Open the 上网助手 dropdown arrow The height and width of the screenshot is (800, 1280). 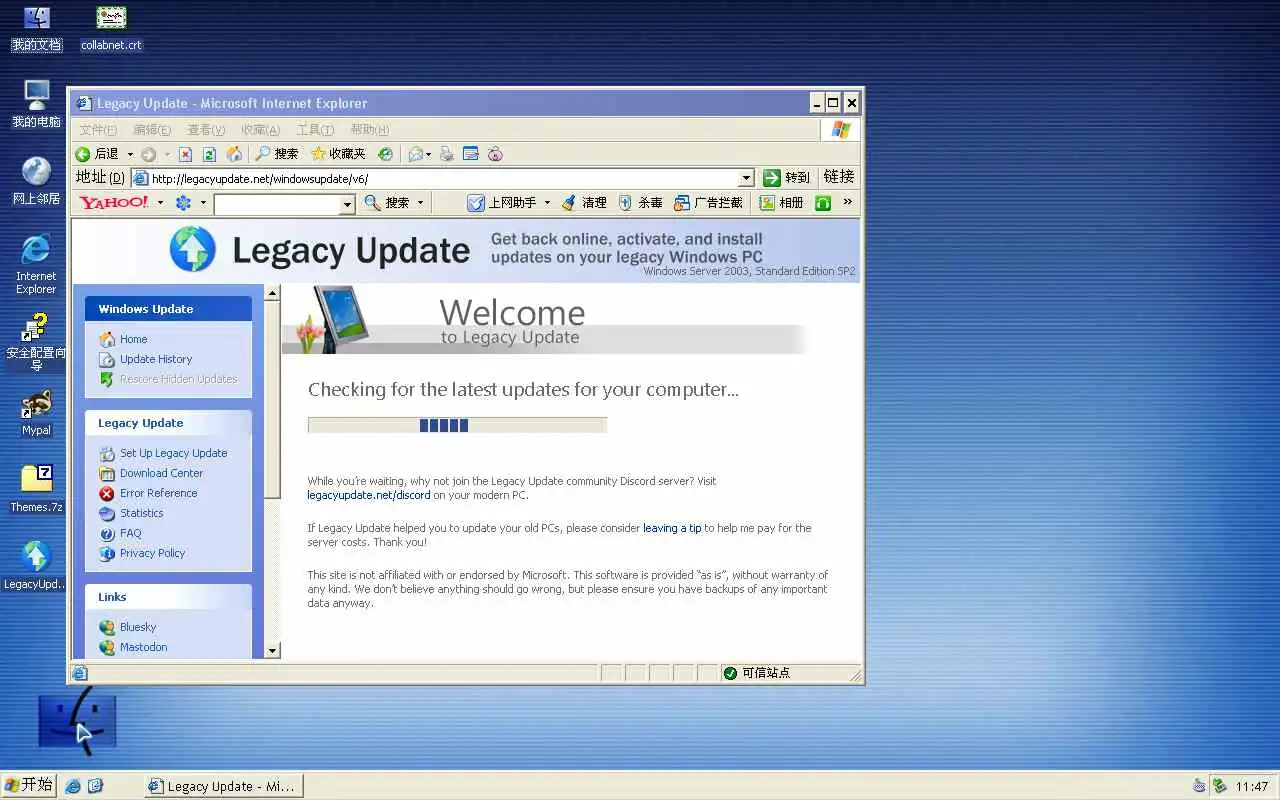[x=547, y=203]
